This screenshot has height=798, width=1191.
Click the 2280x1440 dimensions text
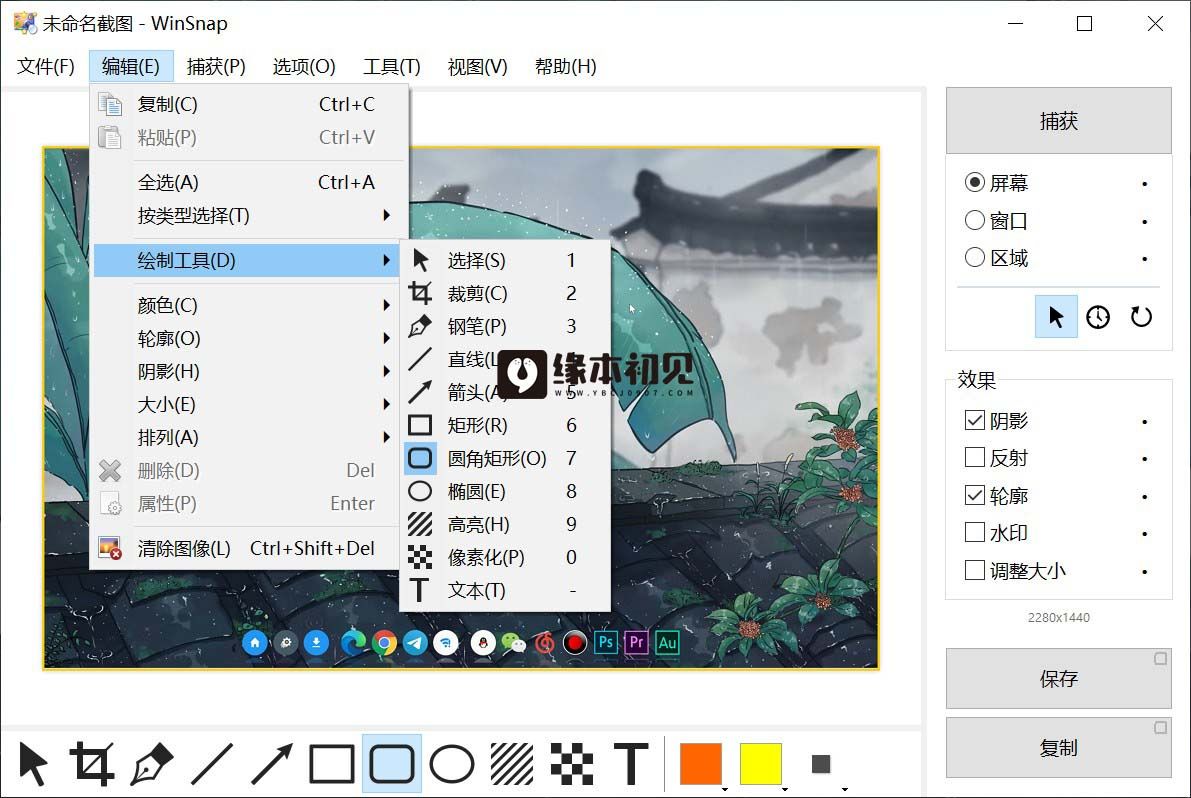click(1058, 617)
